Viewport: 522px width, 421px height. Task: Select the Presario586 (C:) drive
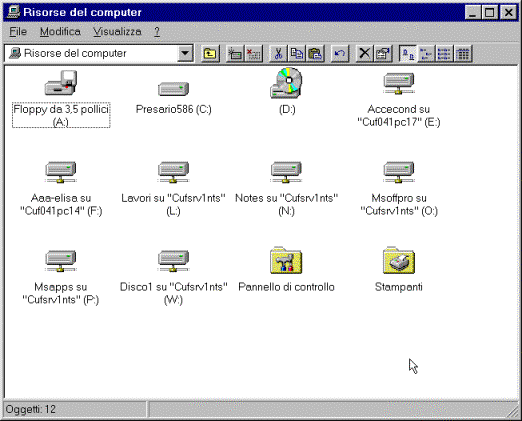click(x=173, y=97)
